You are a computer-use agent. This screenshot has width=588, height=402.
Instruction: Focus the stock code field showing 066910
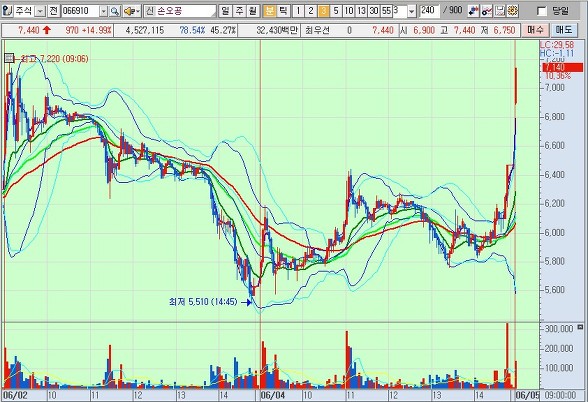(80, 11)
